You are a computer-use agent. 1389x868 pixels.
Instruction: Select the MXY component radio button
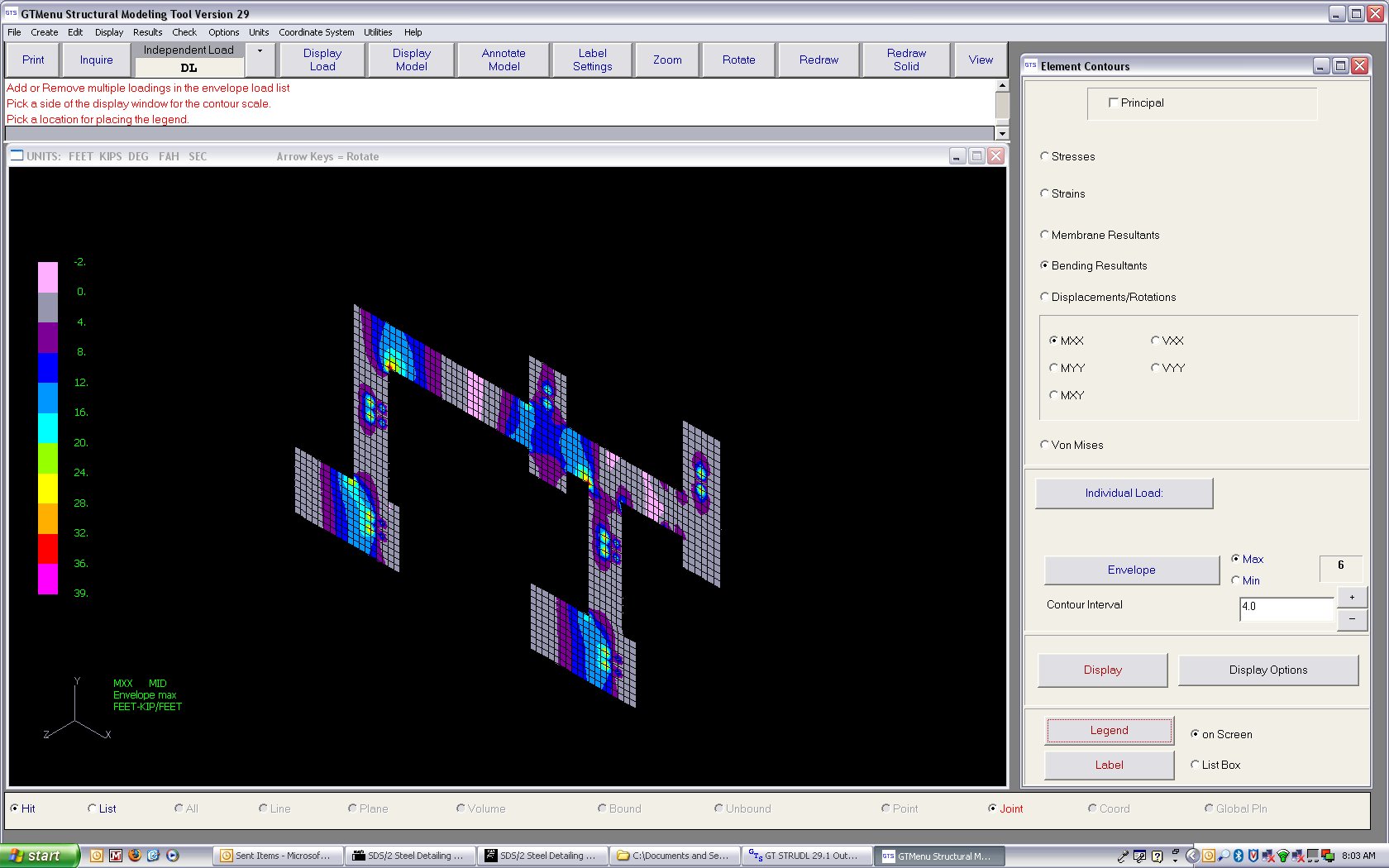coord(1054,395)
